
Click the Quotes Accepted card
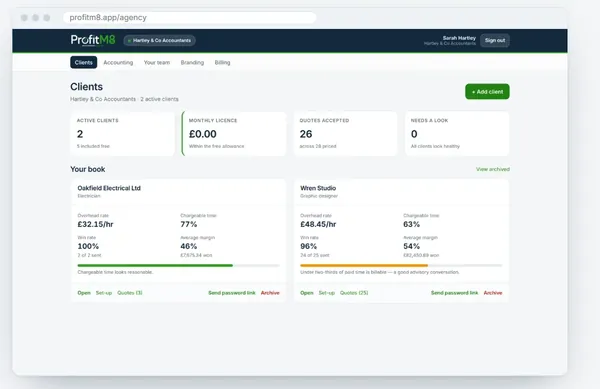point(346,133)
